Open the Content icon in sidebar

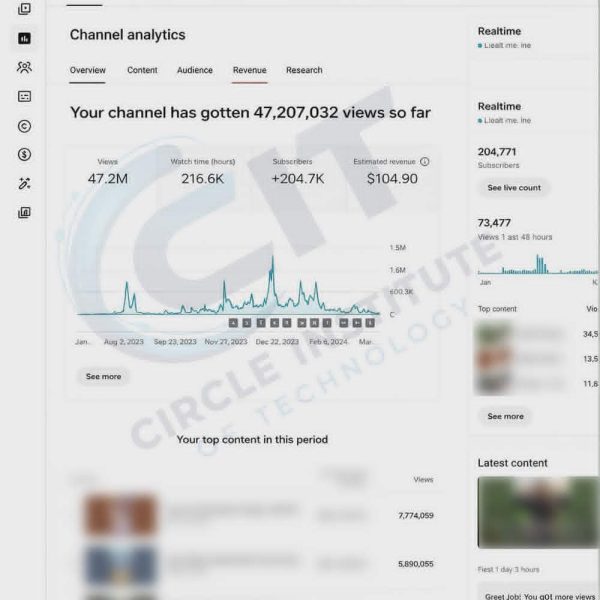(x=24, y=9)
